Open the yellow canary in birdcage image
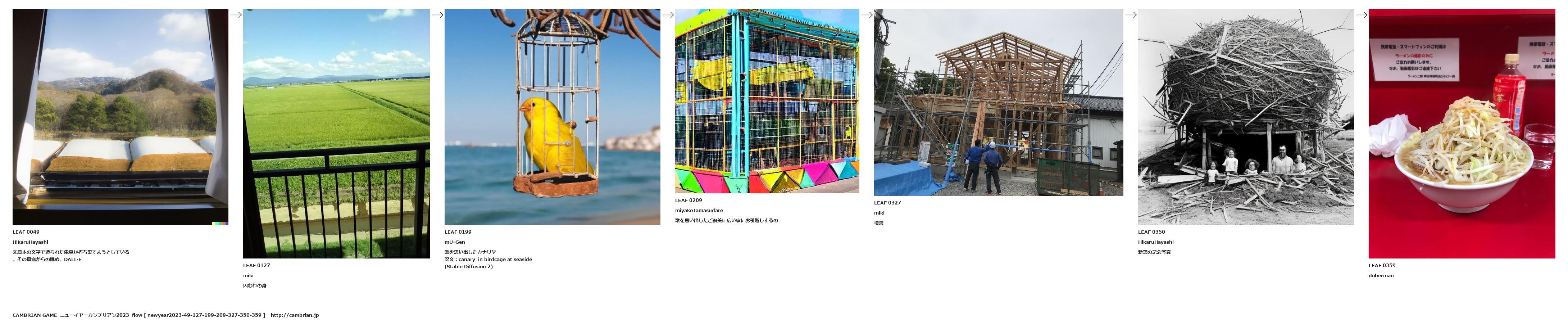The image size is (1568, 324). coord(552,117)
